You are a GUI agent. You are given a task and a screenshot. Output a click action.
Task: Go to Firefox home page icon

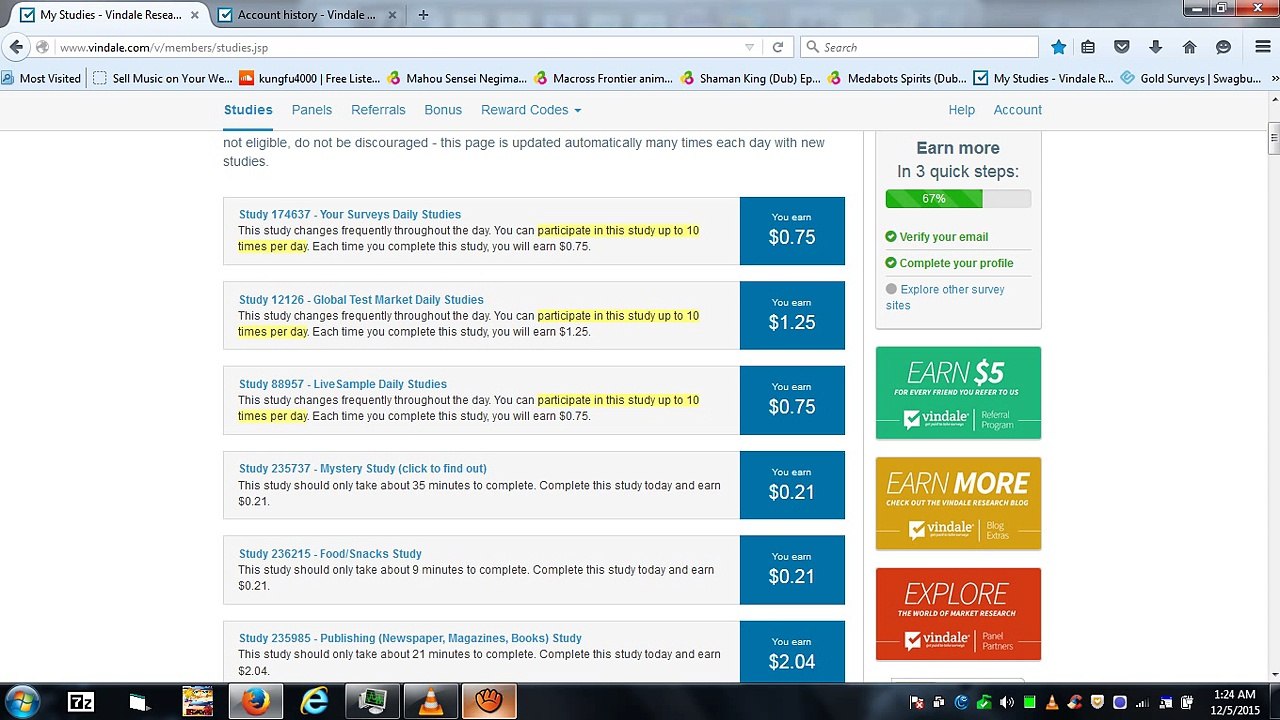tap(1189, 47)
